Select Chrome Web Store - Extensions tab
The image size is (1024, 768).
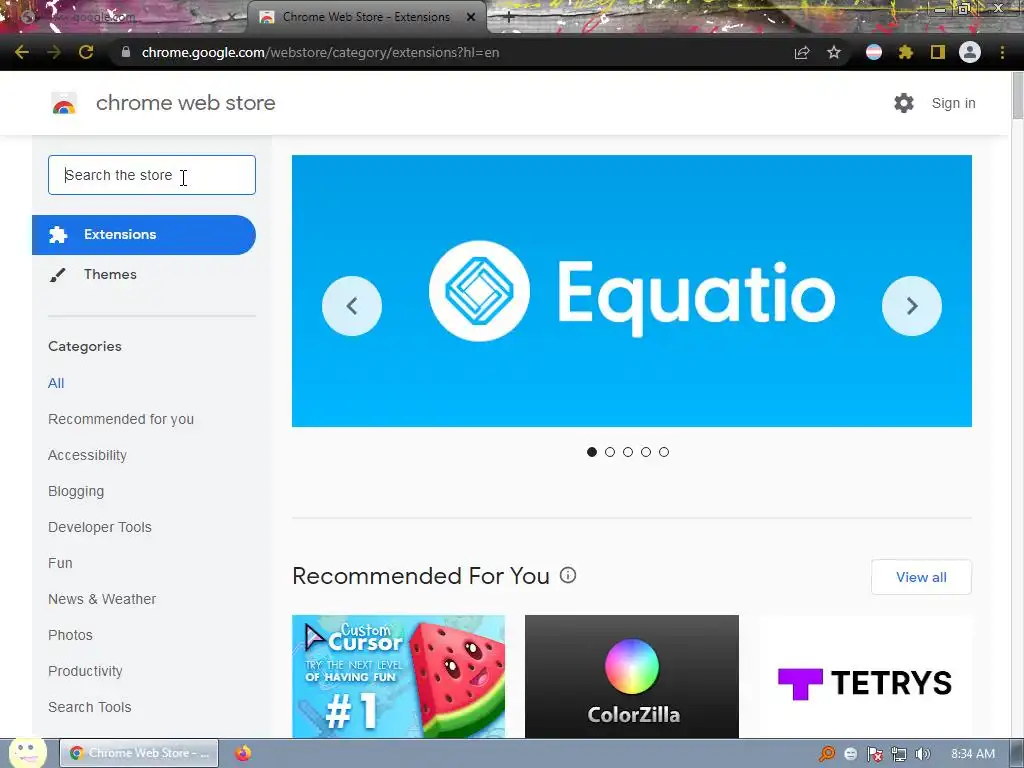[366, 17]
